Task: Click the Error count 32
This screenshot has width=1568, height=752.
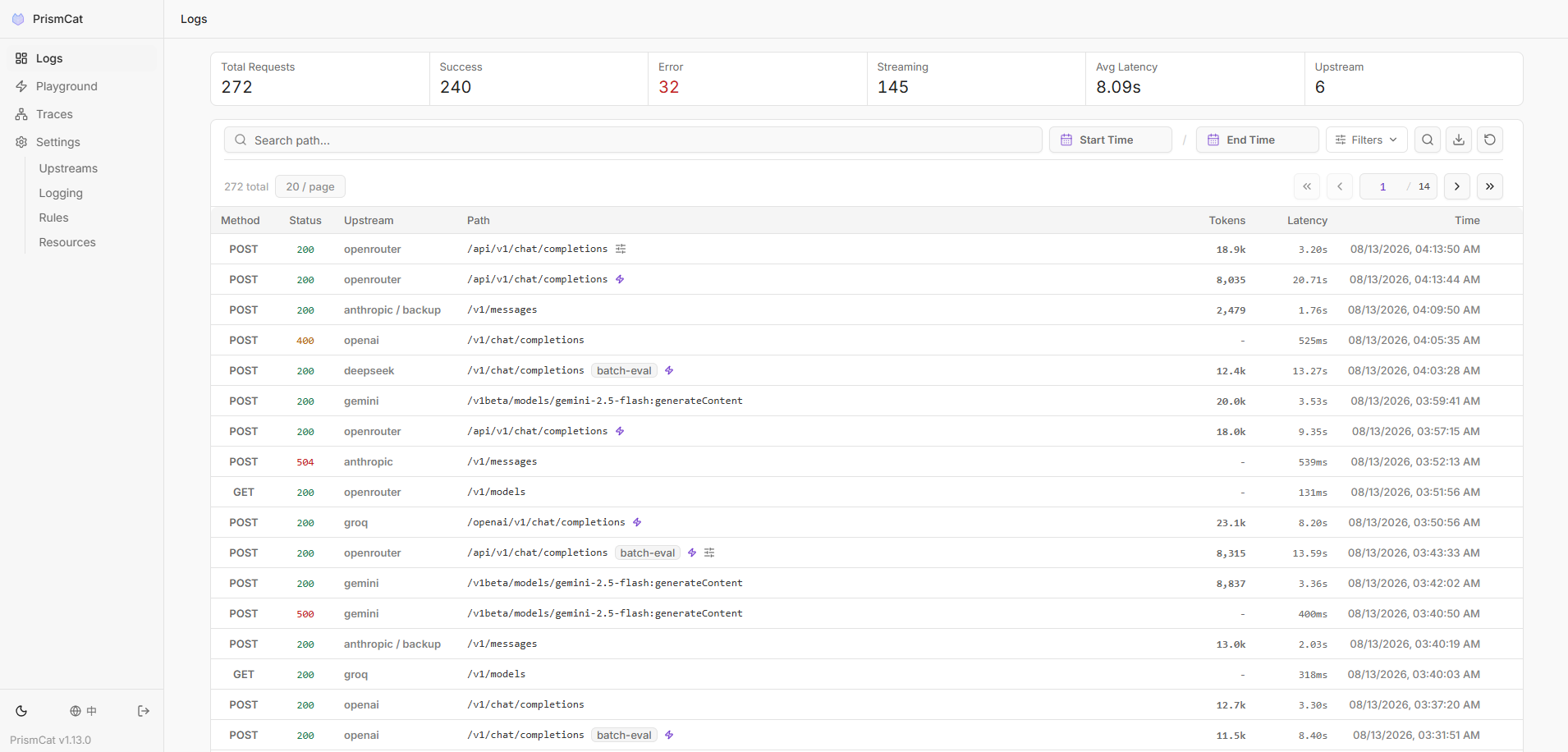Action: pyautogui.click(x=668, y=87)
